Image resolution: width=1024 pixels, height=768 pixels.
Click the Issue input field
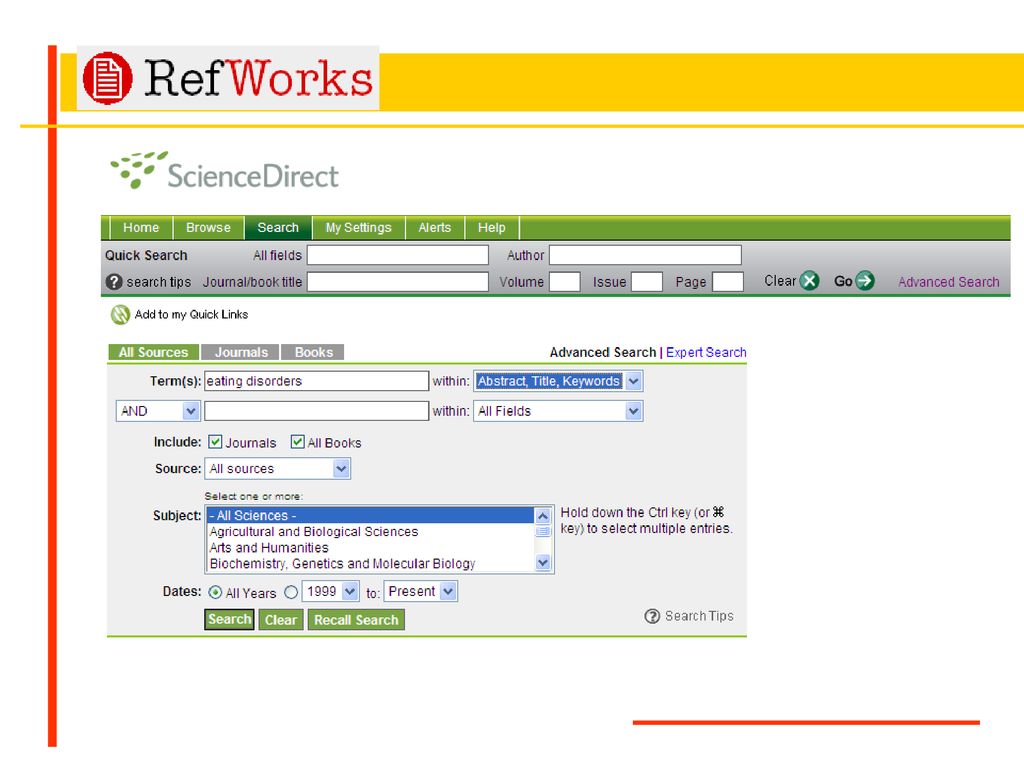pyautogui.click(x=647, y=281)
